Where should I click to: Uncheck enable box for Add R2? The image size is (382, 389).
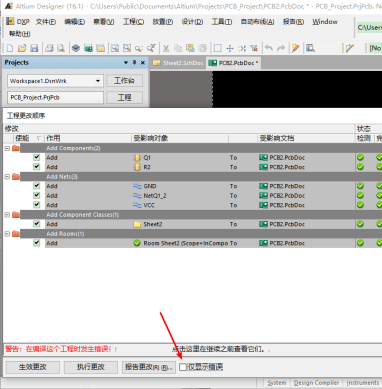[x=37, y=167]
